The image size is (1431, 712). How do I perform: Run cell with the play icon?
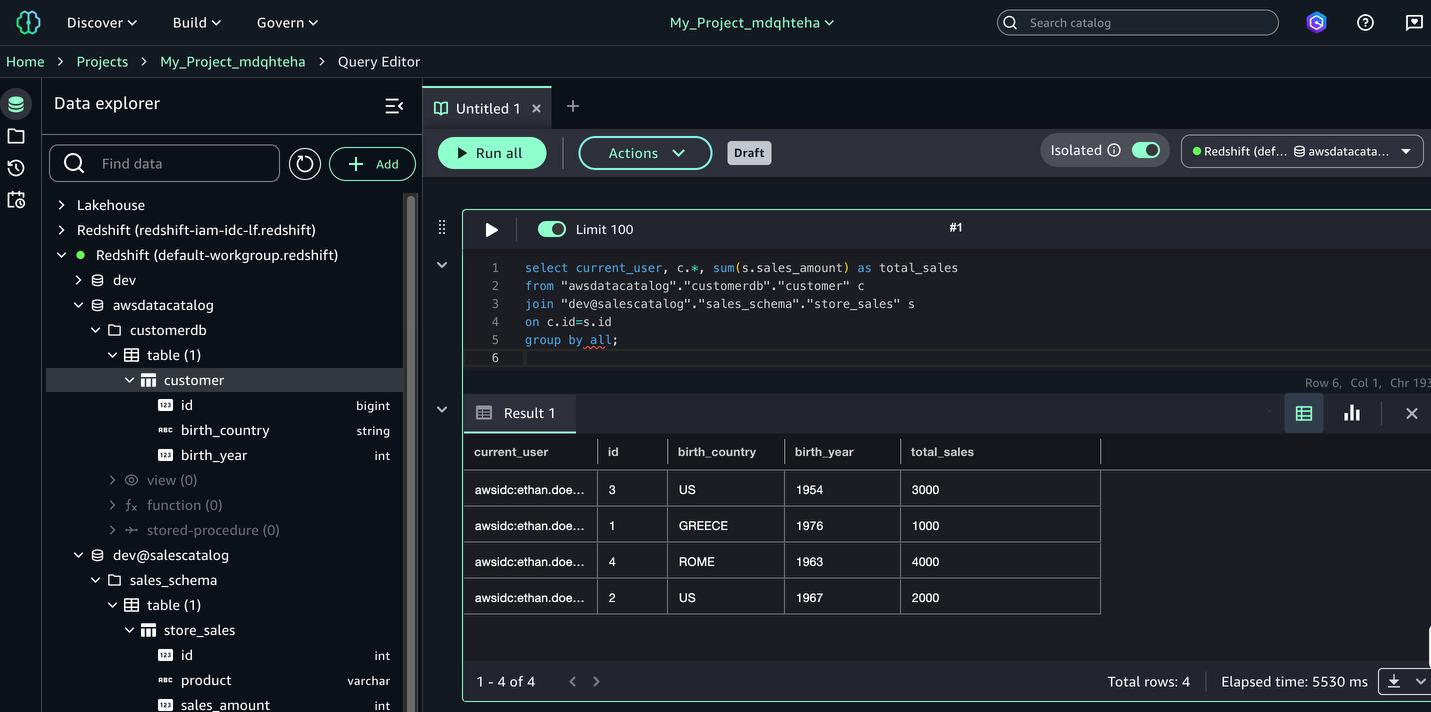click(x=491, y=230)
